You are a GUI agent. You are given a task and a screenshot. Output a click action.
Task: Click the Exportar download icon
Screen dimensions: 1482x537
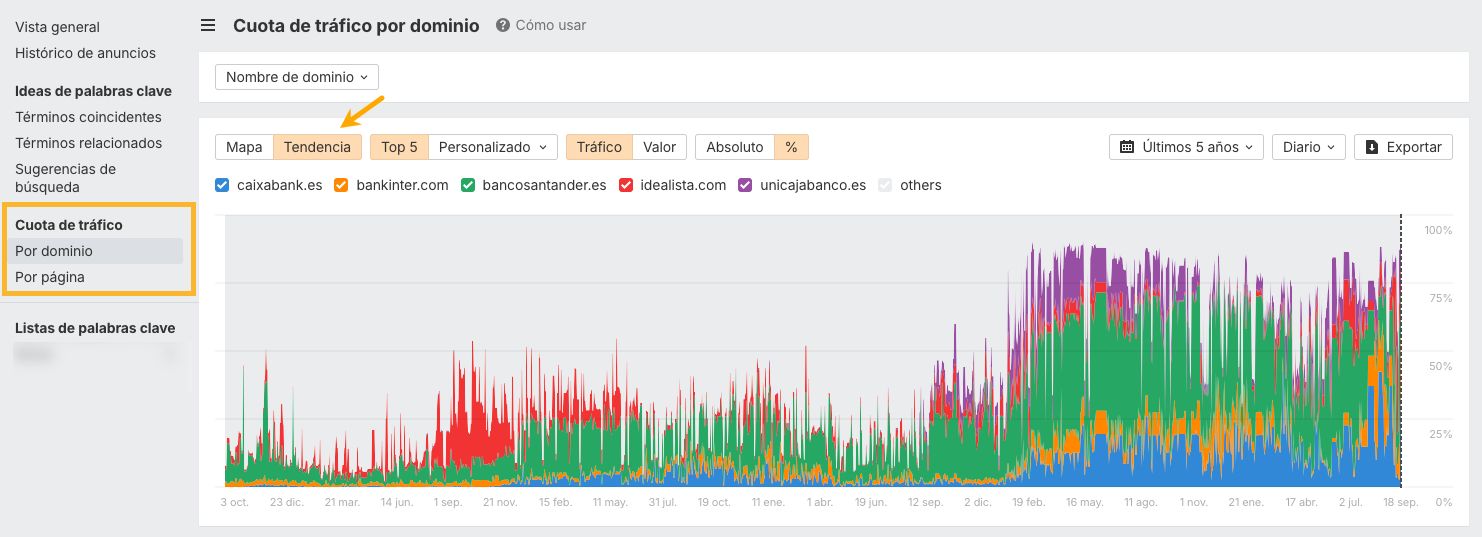coord(1371,147)
